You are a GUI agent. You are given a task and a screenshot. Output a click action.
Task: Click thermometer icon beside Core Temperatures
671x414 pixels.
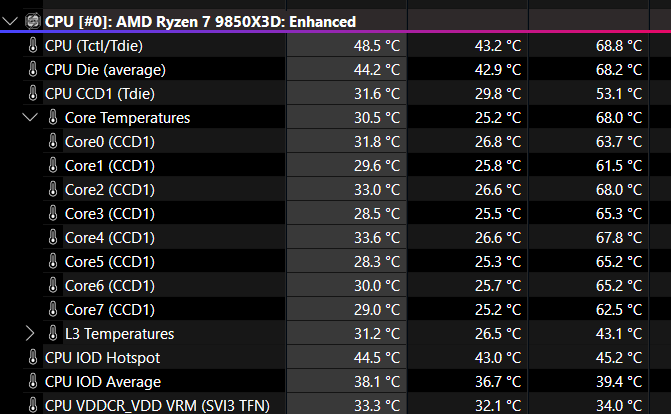click(x=53, y=117)
